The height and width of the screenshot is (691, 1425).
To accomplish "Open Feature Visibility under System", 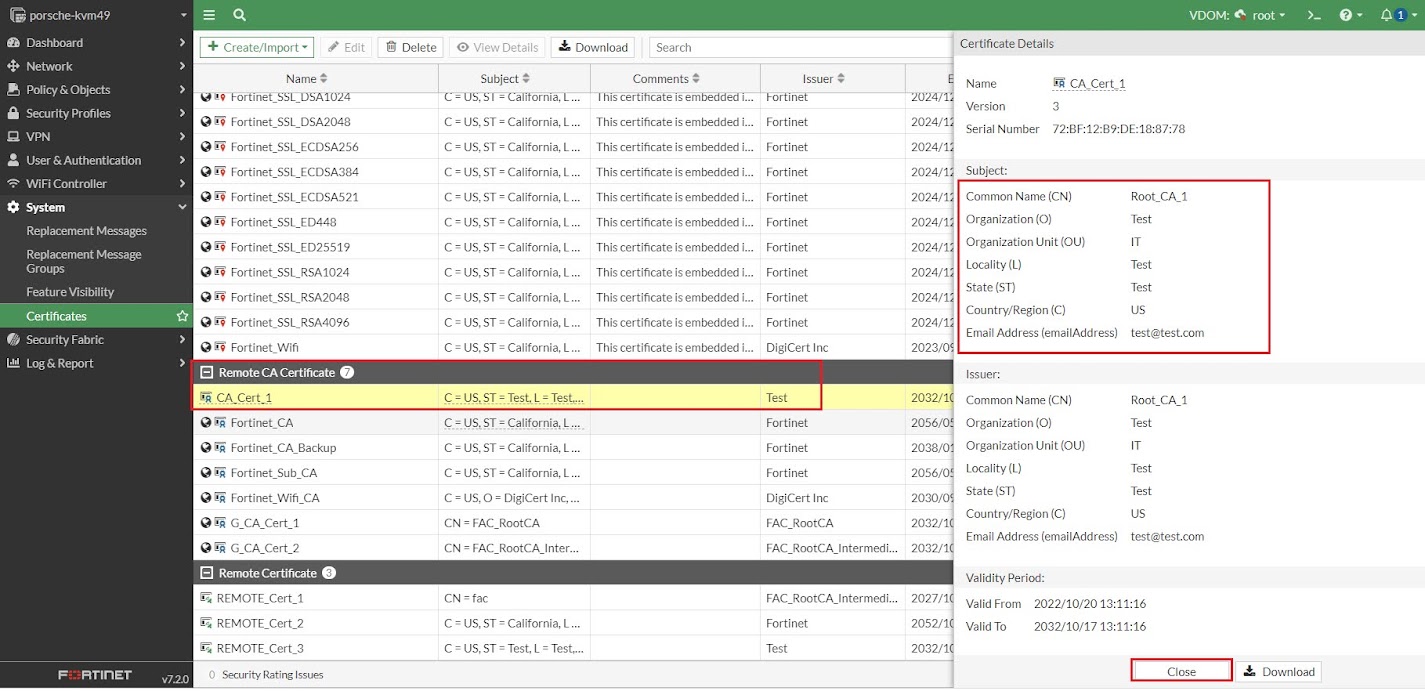I will 70,292.
